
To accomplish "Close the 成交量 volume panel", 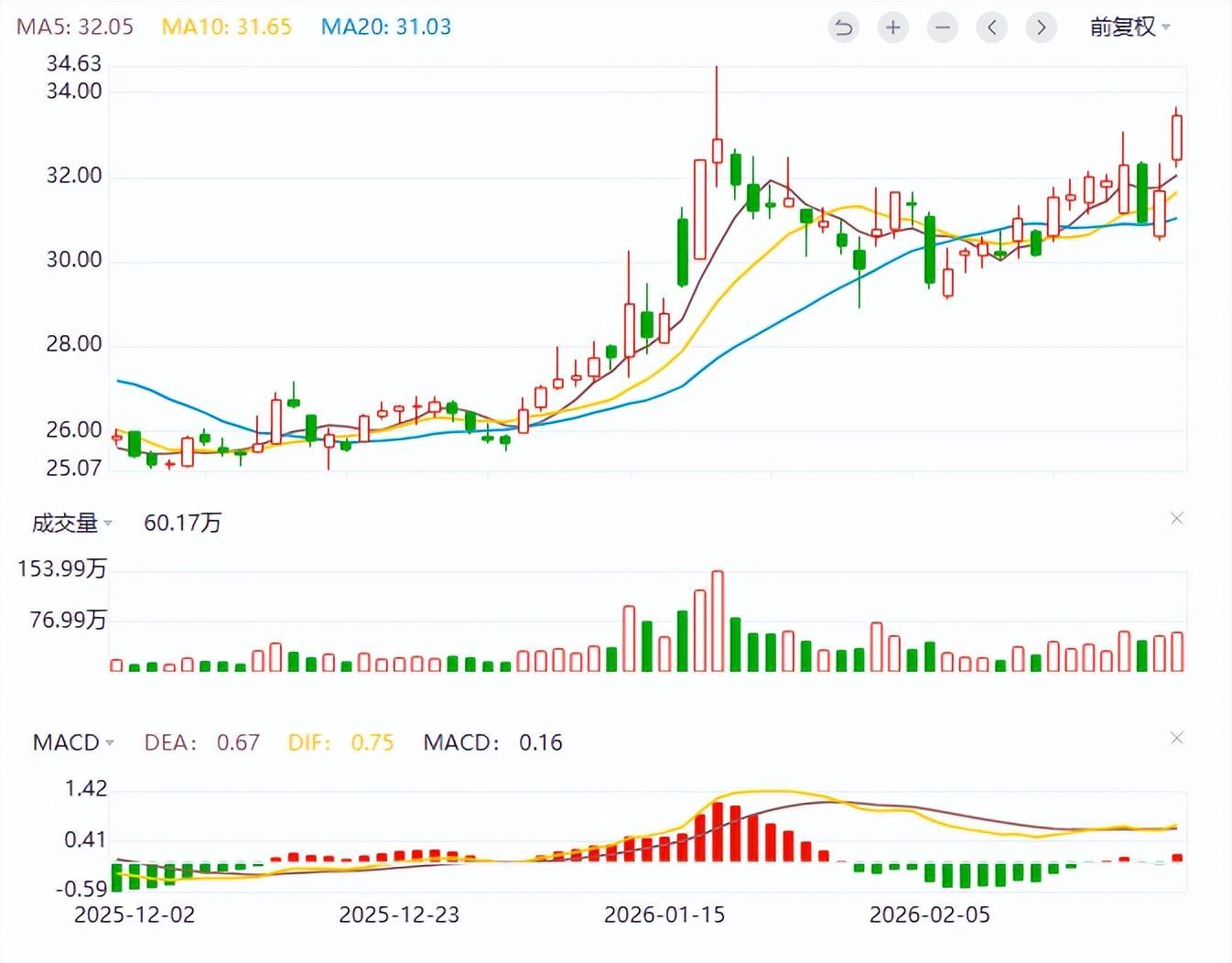I will 1177,519.
